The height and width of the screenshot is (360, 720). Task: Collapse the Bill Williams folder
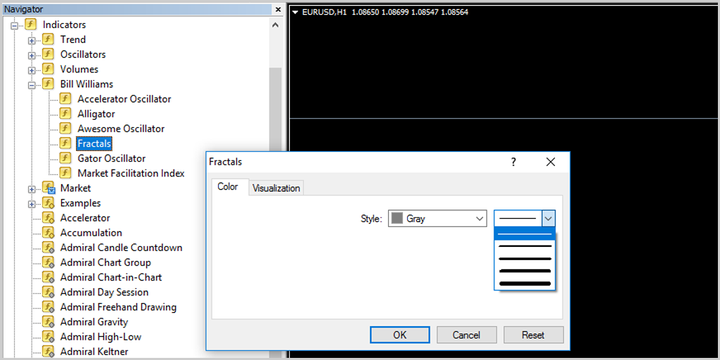click(32, 85)
